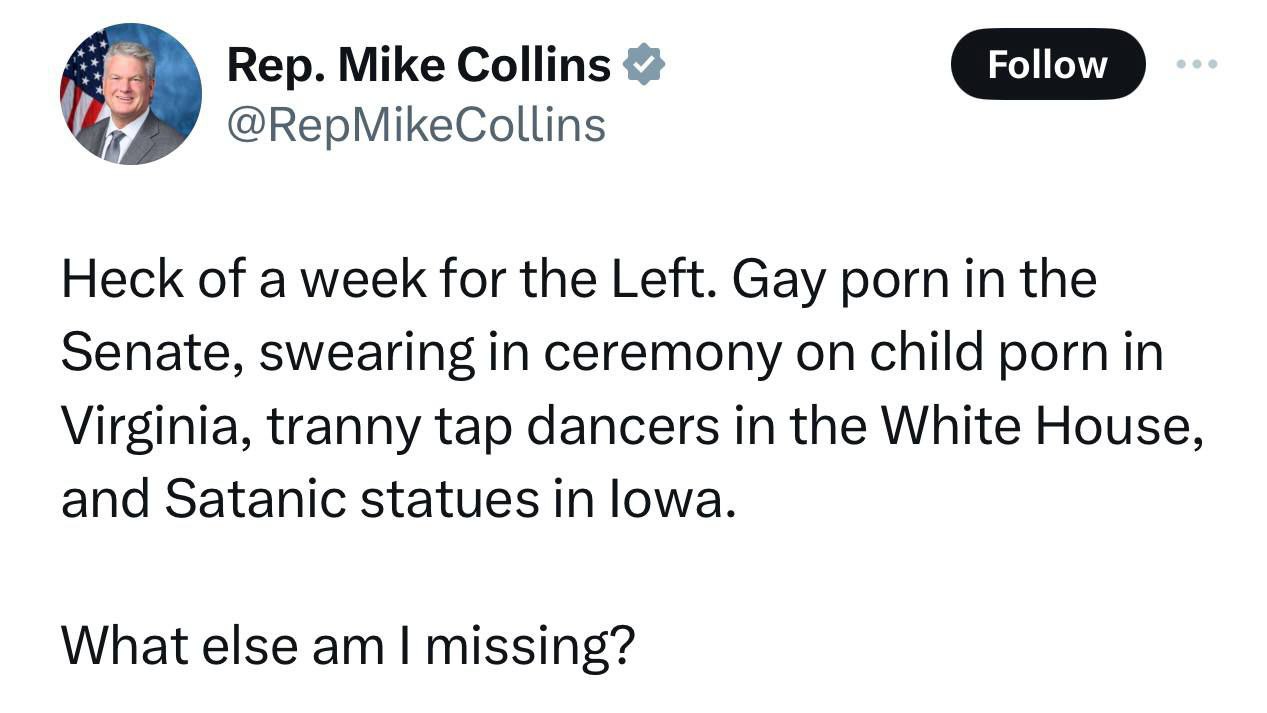Click the verified checkmark badge
This screenshot has height=713, width=1267.
point(644,66)
